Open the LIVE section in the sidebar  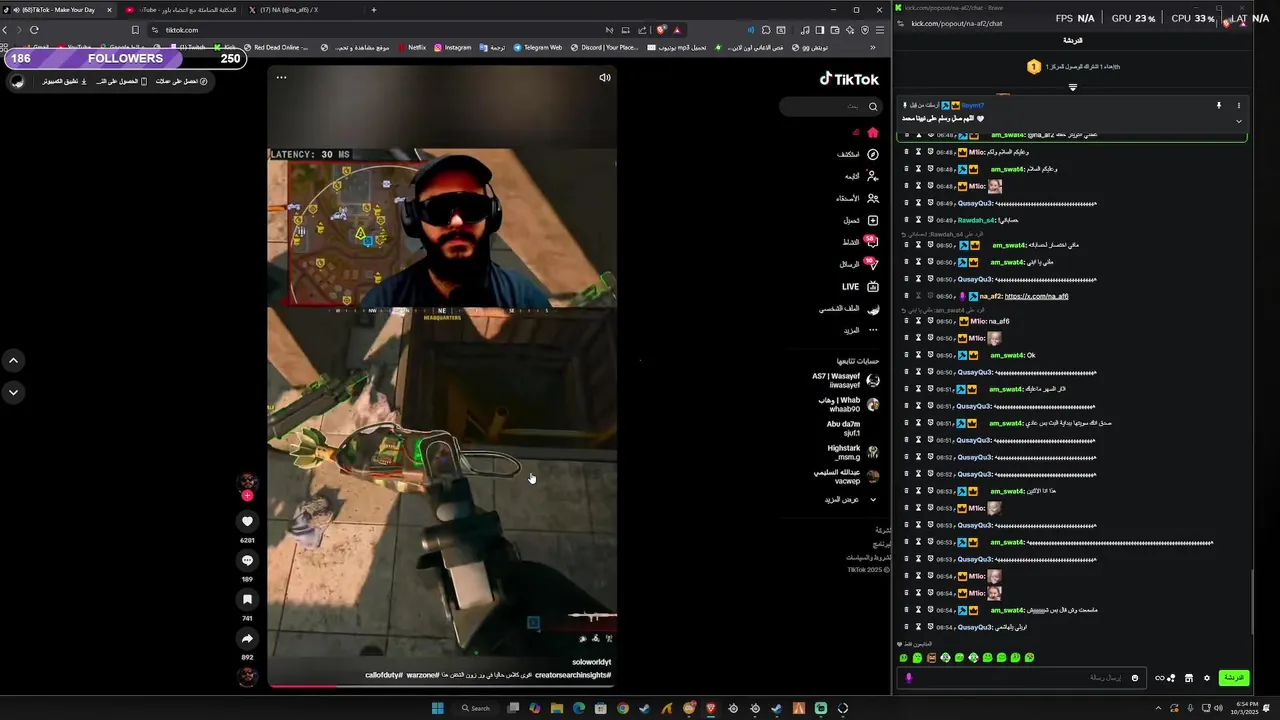click(x=860, y=286)
